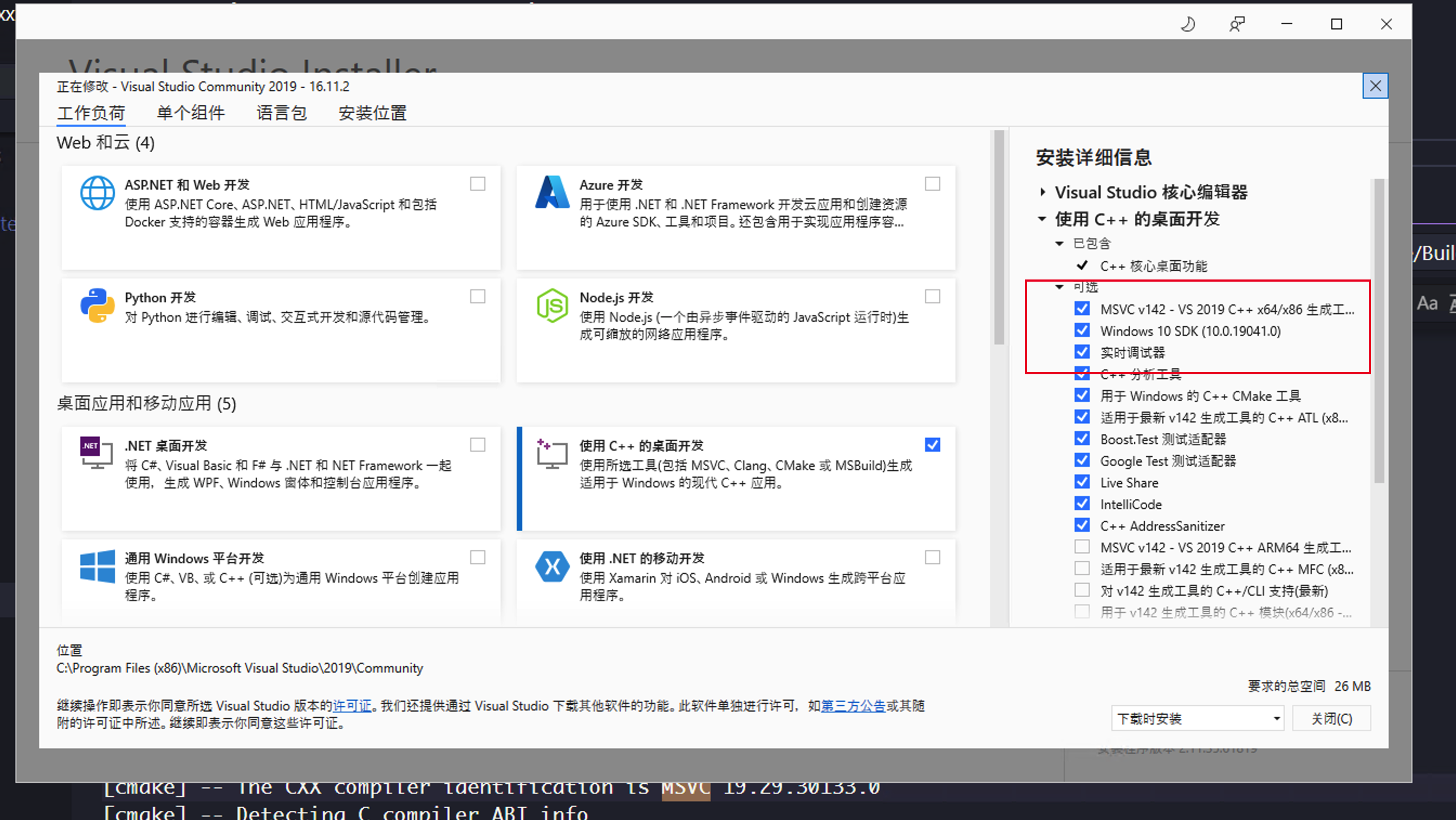Screen dimensions: 1456x820
Task: Switch to the 单个组件 tab
Action: (190, 113)
